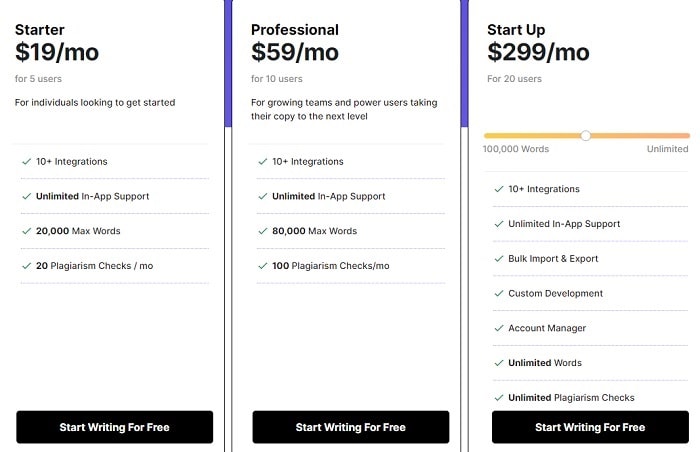Click the Unlimited end of words slider
The image size is (700, 452).
point(667,149)
